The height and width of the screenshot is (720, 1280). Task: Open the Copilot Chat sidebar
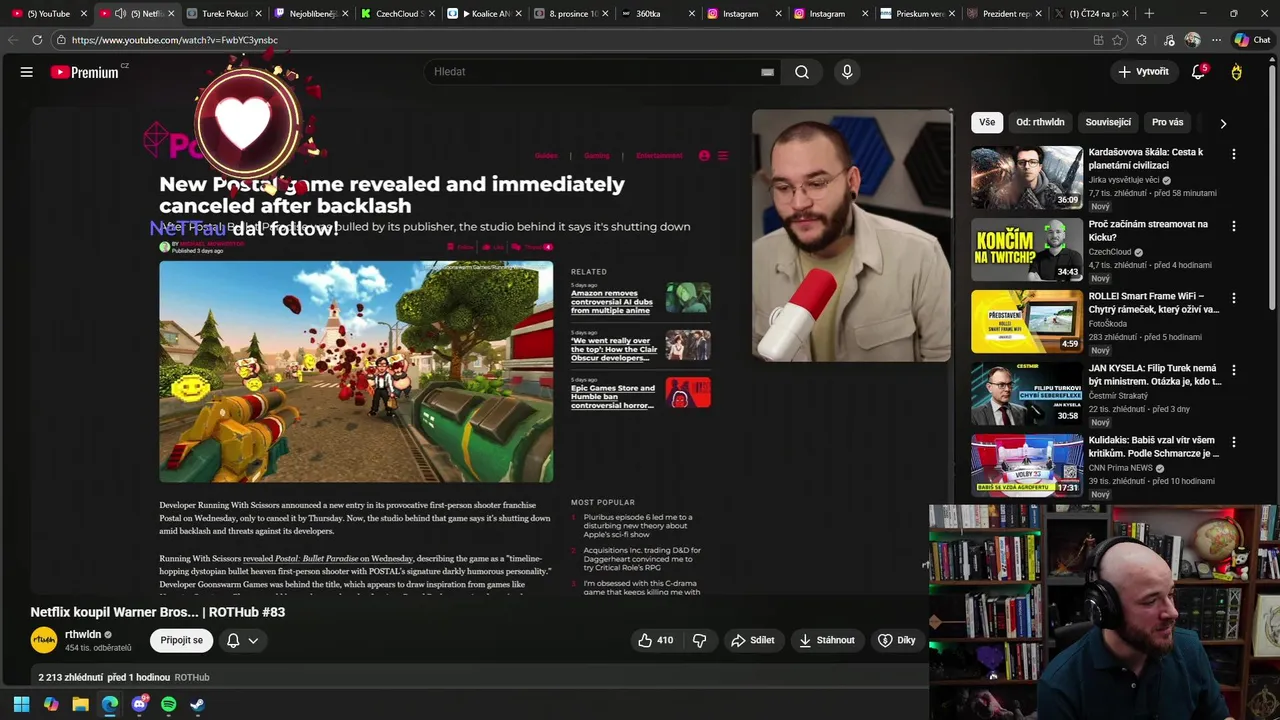[1252, 40]
